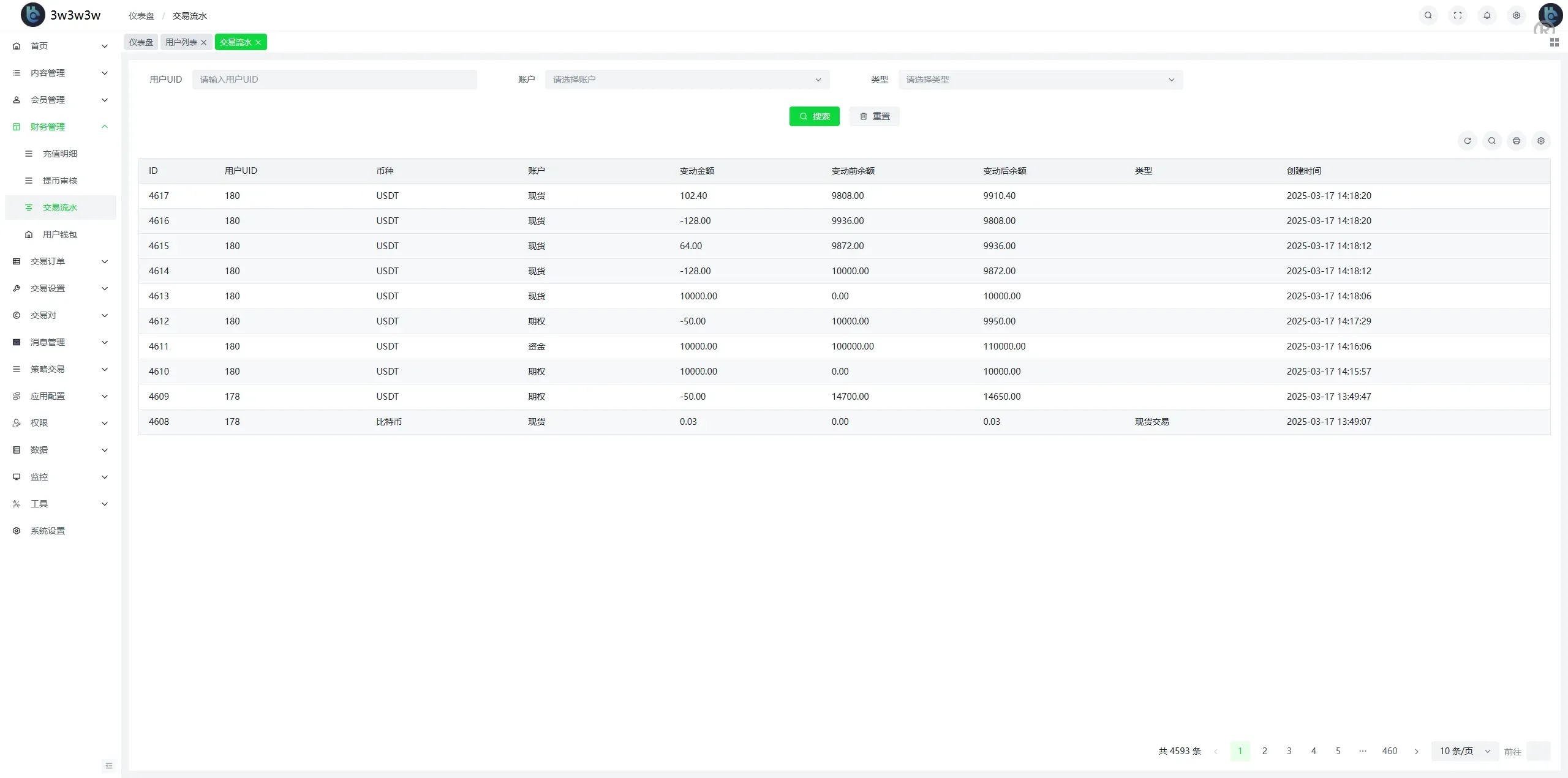Open the 账户 select dropdown
1568x778 pixels.
click(687, 80)
